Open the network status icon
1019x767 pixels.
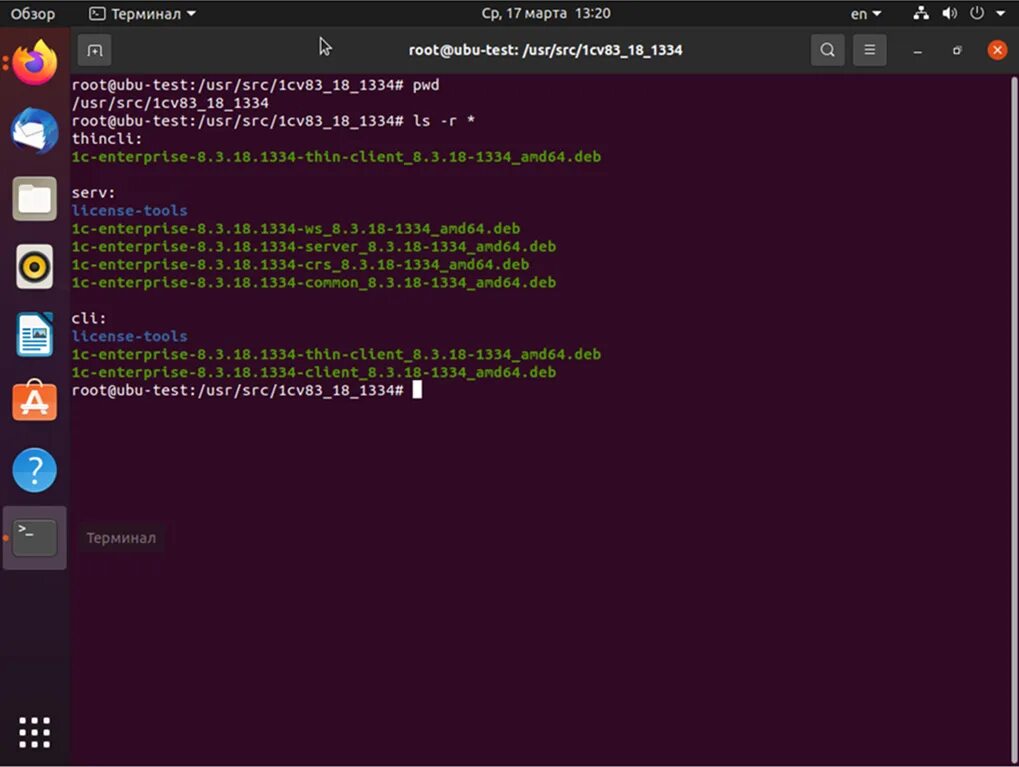point(921,13)
